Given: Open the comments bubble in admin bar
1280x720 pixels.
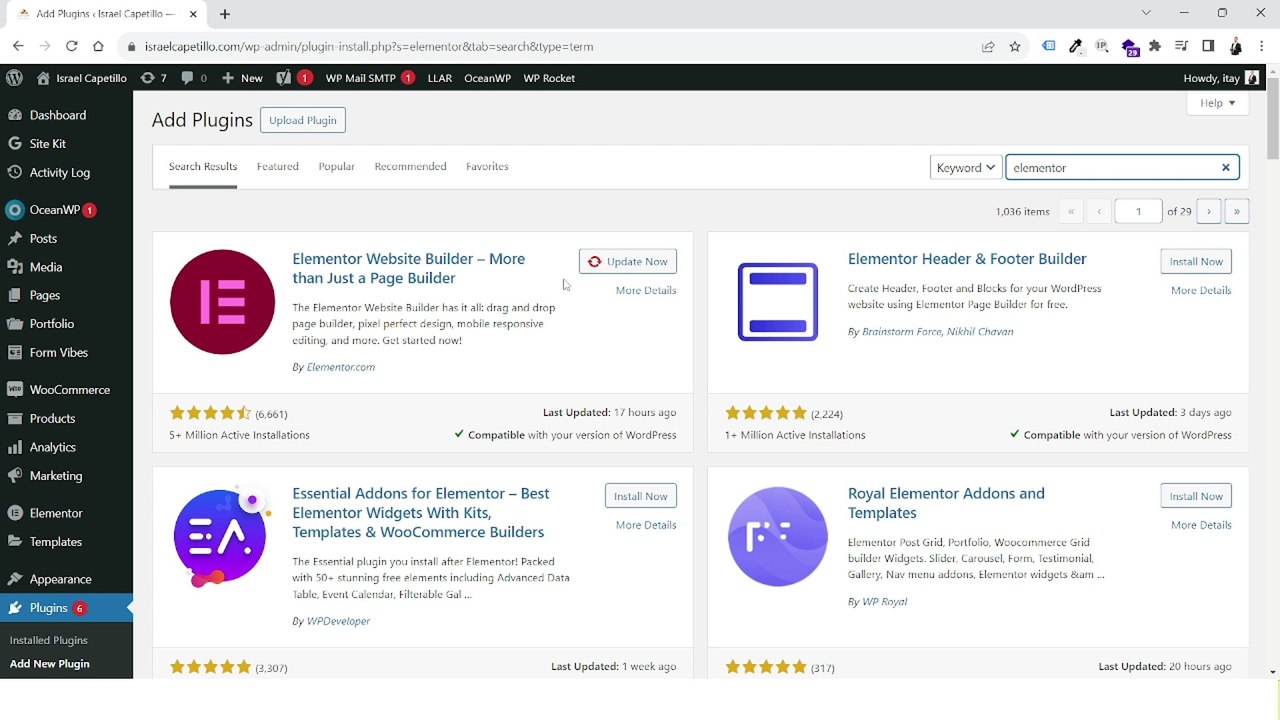Looking at the screenshot, I should click(x=194, y=78).
